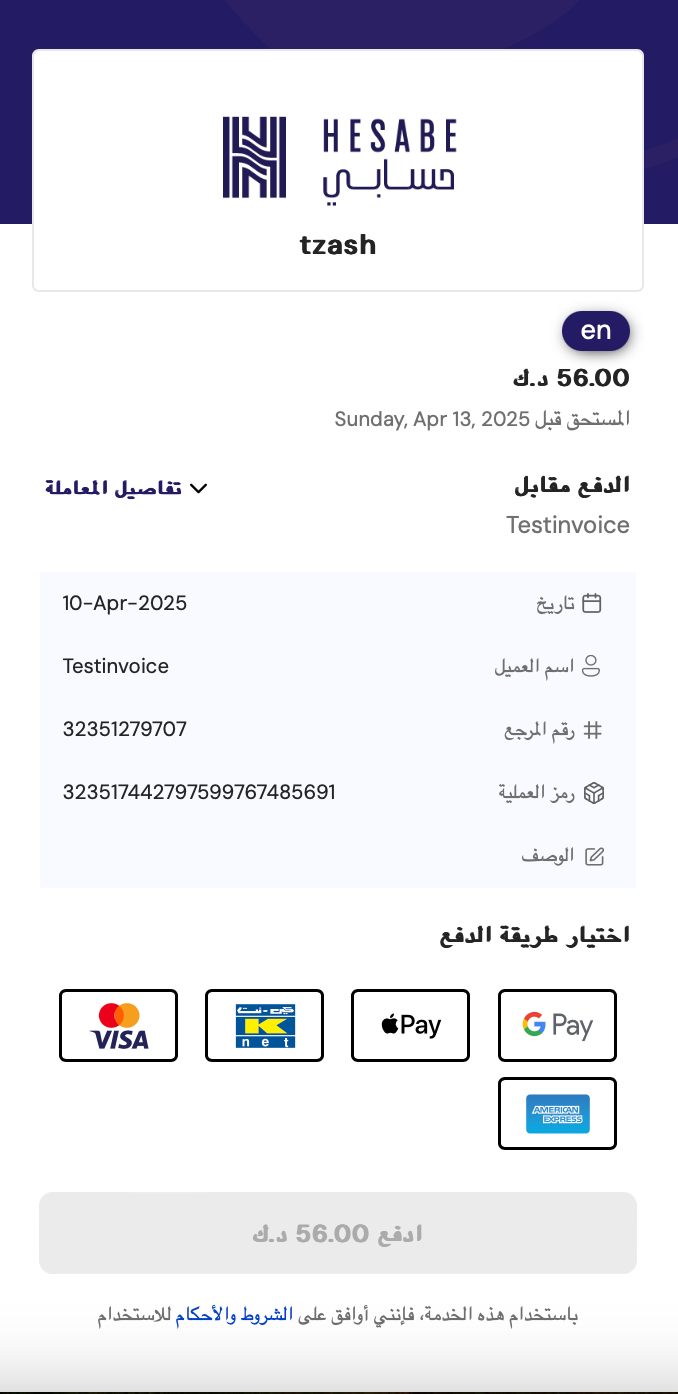Expand the transaction details chevron
This screenshot has width=678, height=1394.
click(x=199, y=488)
